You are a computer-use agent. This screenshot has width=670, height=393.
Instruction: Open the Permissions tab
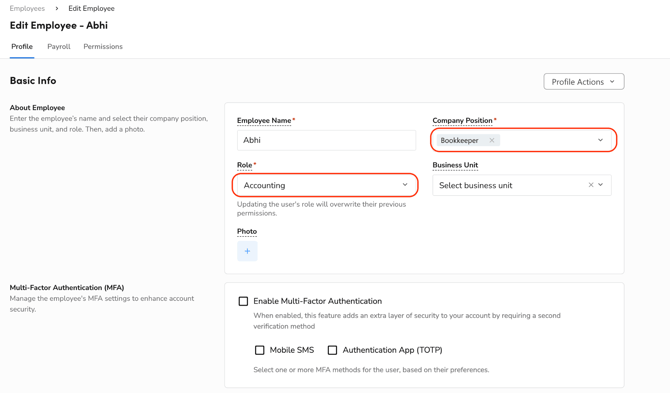coord(103,47)
